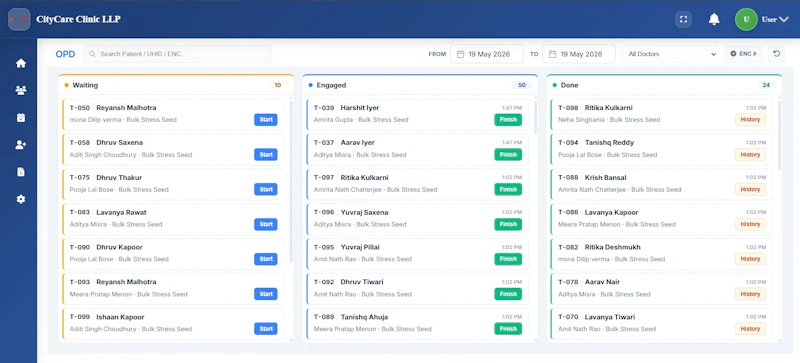
Task: Finish visit for T-037 Aarav Iyer
Action: click(508, 155)
